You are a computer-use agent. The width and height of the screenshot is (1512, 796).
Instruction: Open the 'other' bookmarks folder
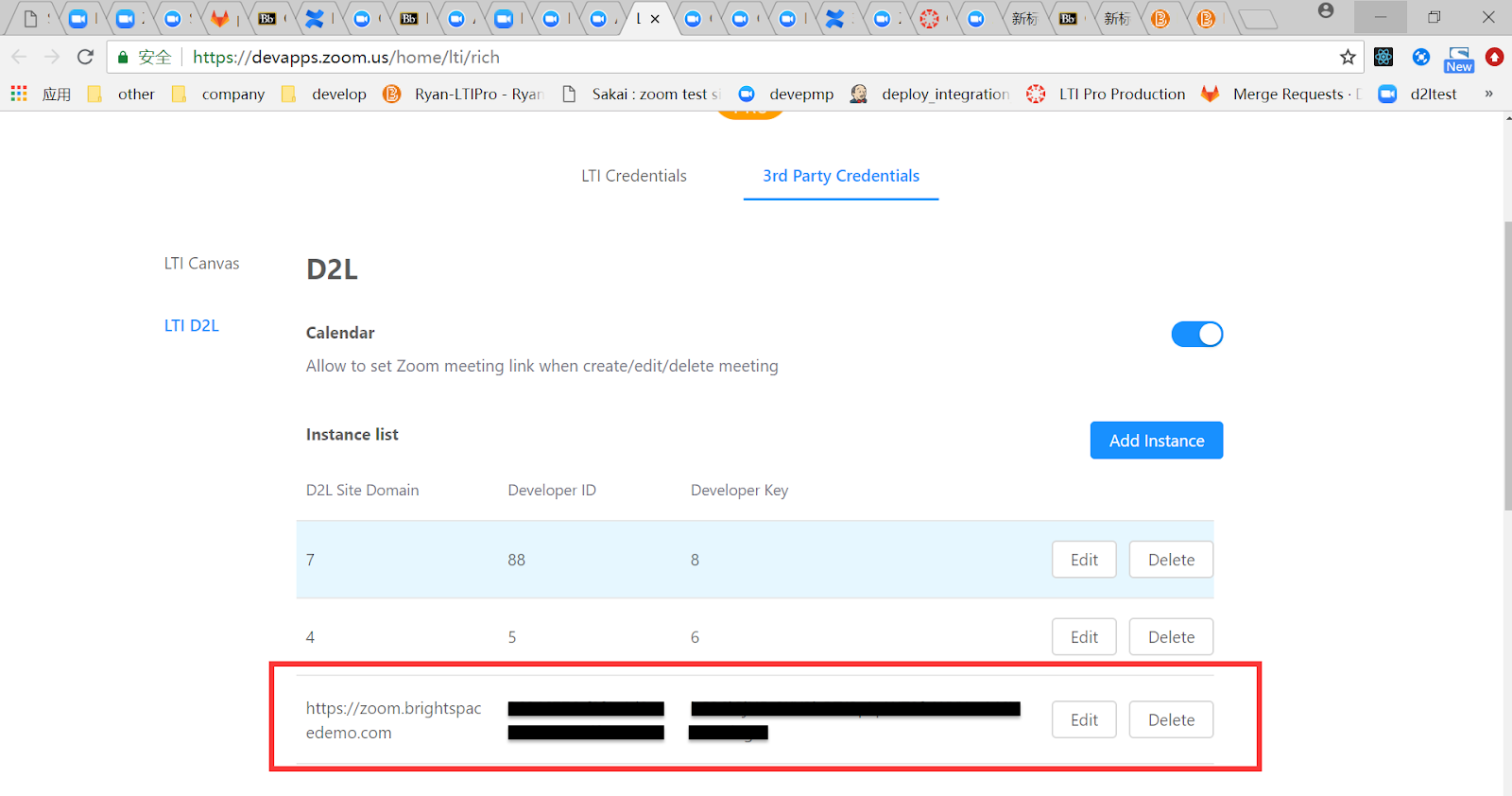pos(121,94)
